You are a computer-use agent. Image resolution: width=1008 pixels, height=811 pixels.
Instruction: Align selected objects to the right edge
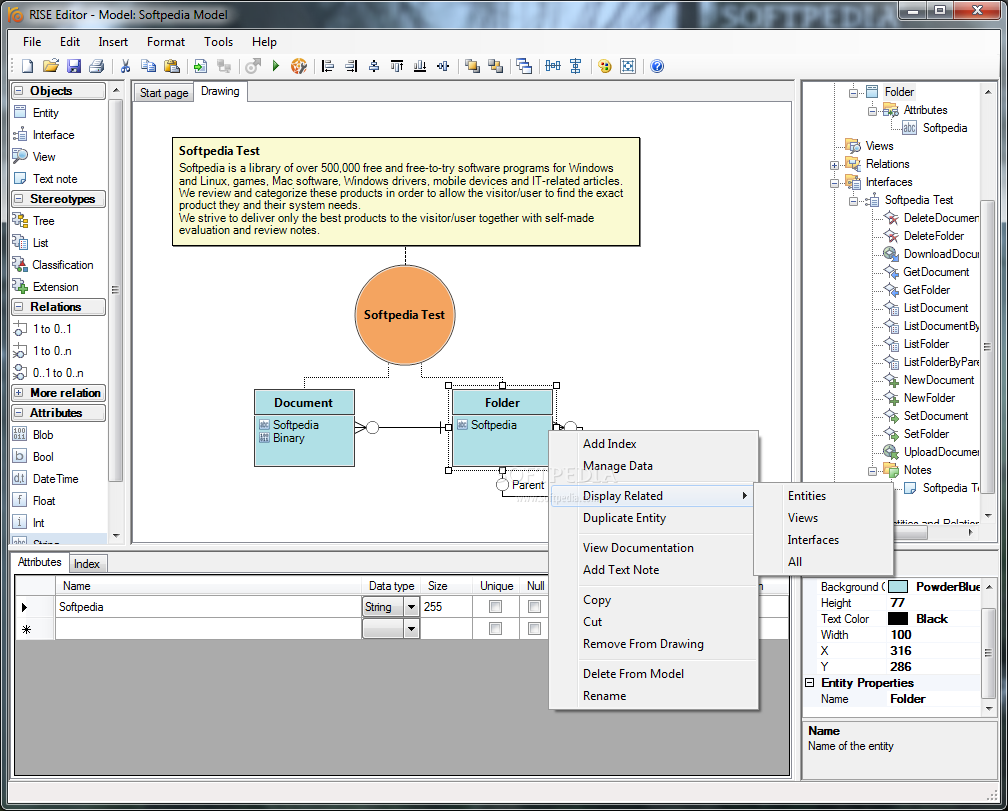tap(351, 66)
